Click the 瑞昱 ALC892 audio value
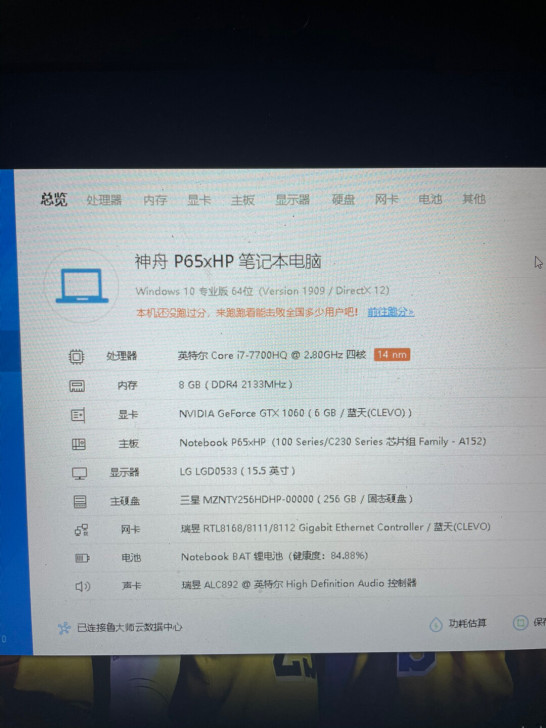 coord(299,584)
